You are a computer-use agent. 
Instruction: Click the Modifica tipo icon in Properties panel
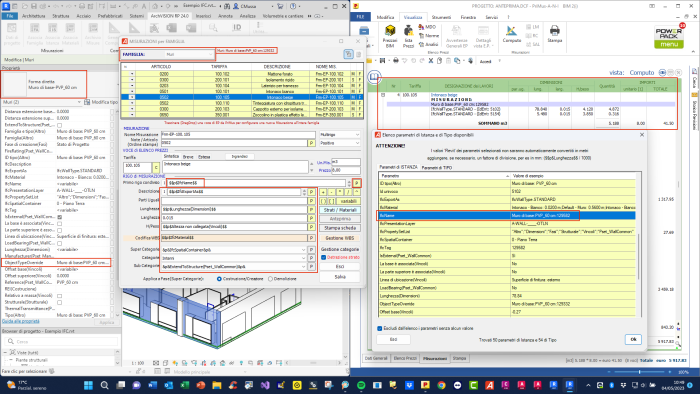[x=87, y=102]
